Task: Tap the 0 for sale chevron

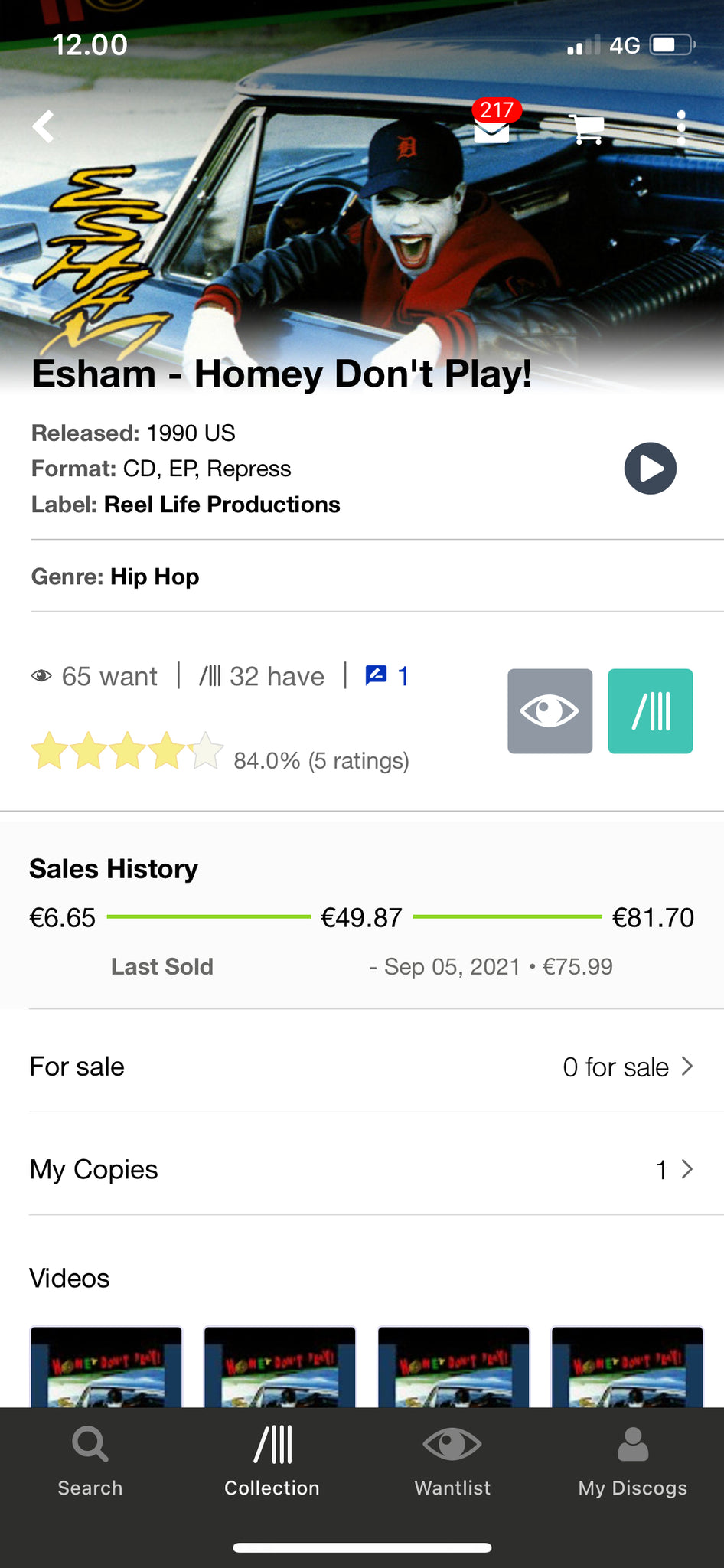Action: (686, 1067)
